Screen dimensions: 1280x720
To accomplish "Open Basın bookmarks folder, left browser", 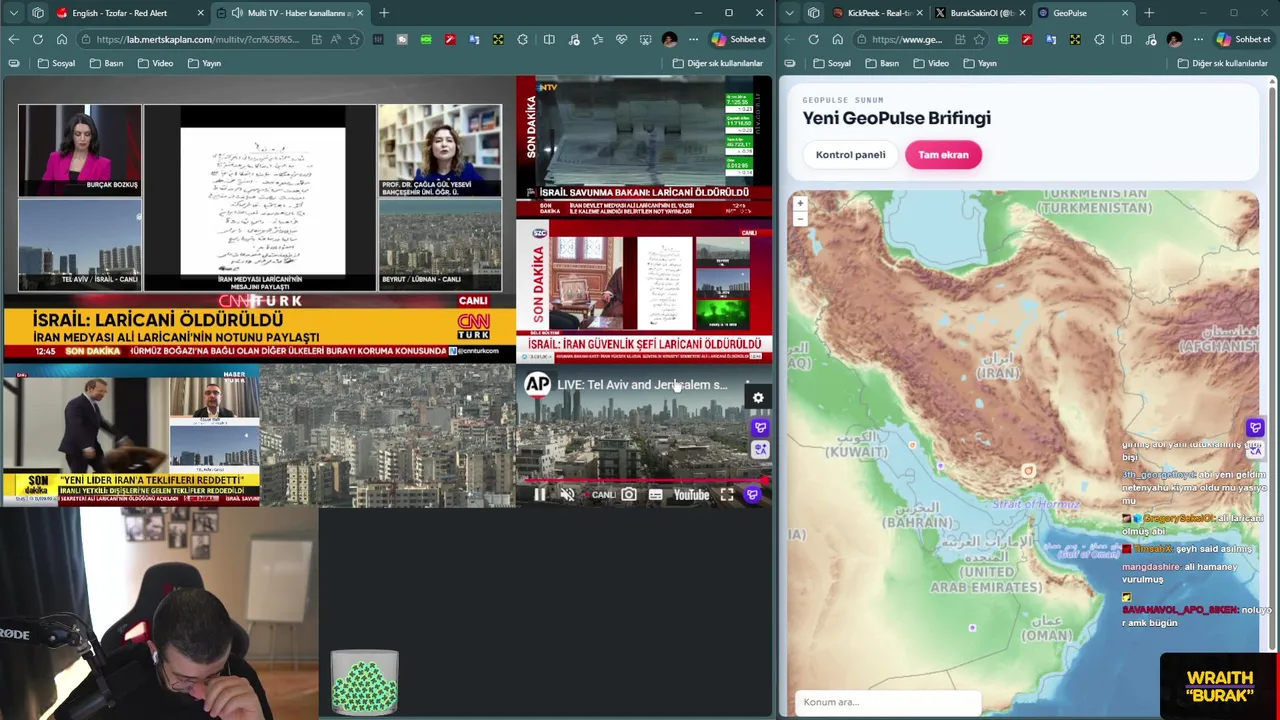I will pos(106,63).
